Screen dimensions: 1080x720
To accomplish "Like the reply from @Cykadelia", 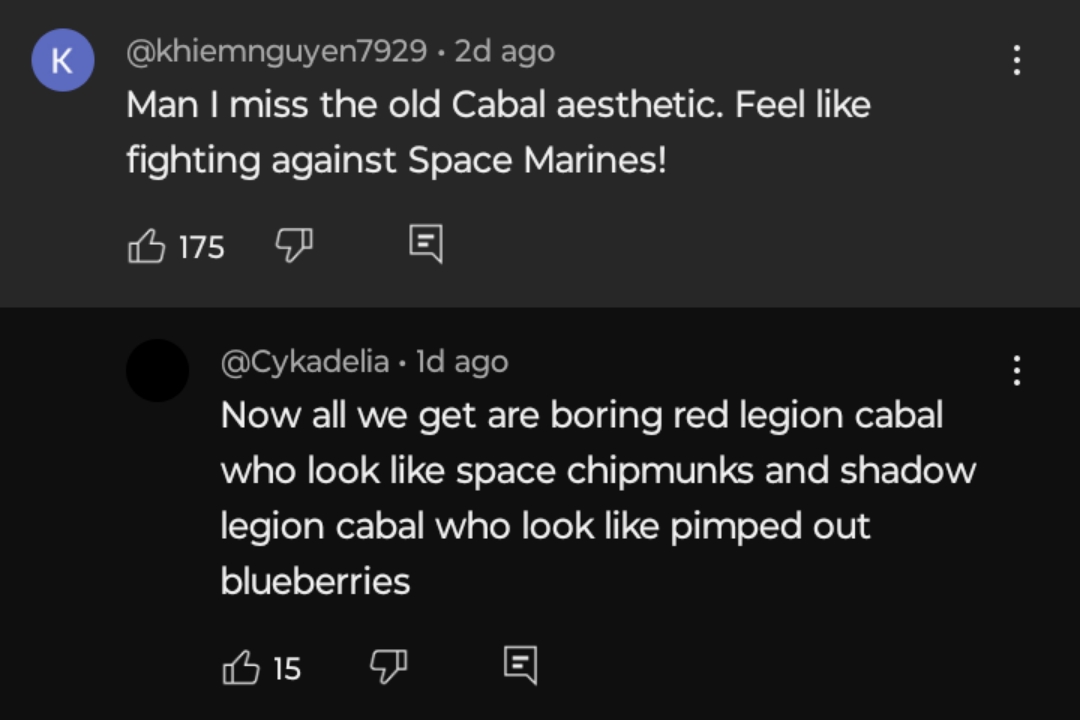I will 241,667.
